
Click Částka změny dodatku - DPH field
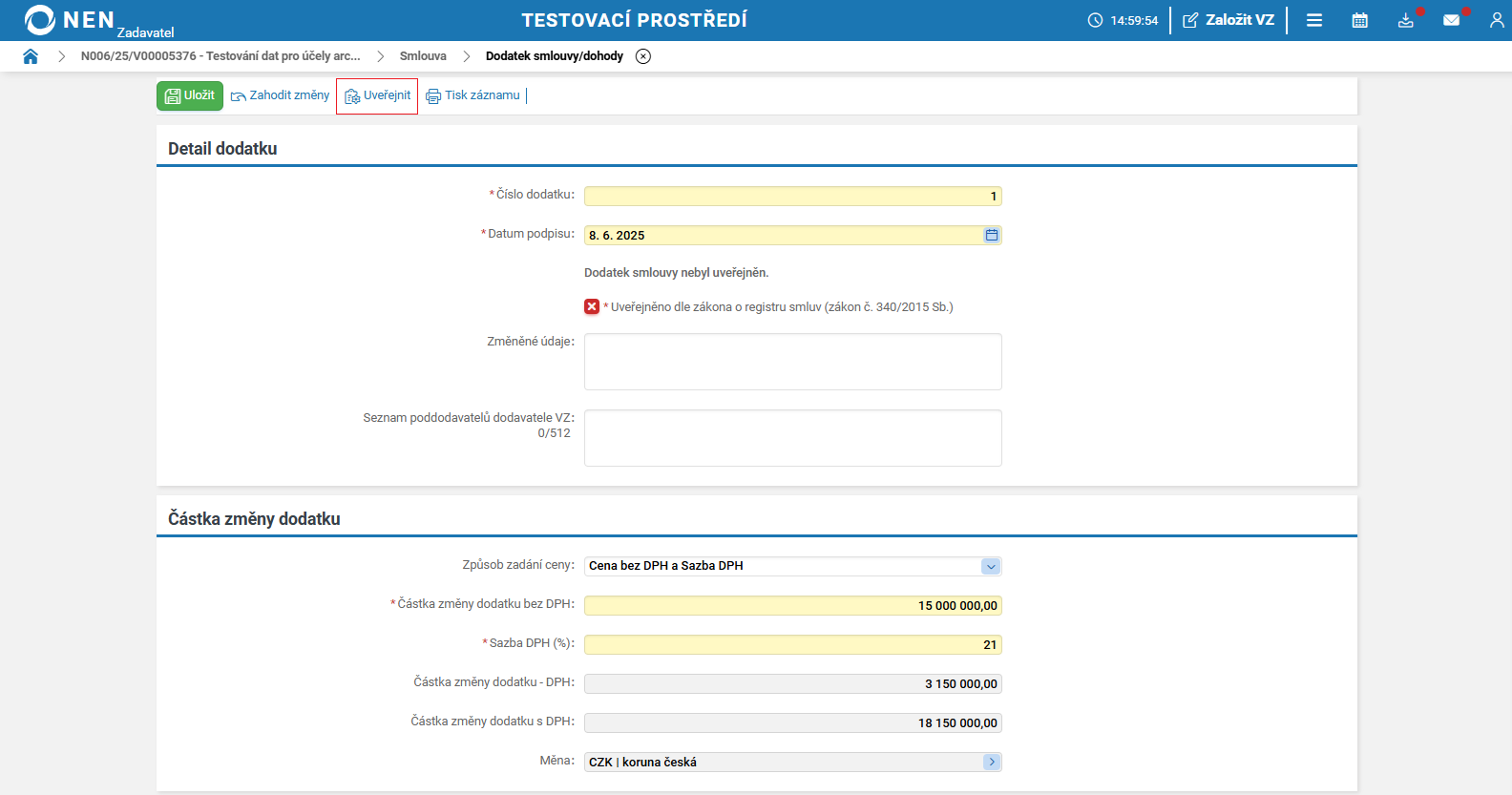click(793, 683)
